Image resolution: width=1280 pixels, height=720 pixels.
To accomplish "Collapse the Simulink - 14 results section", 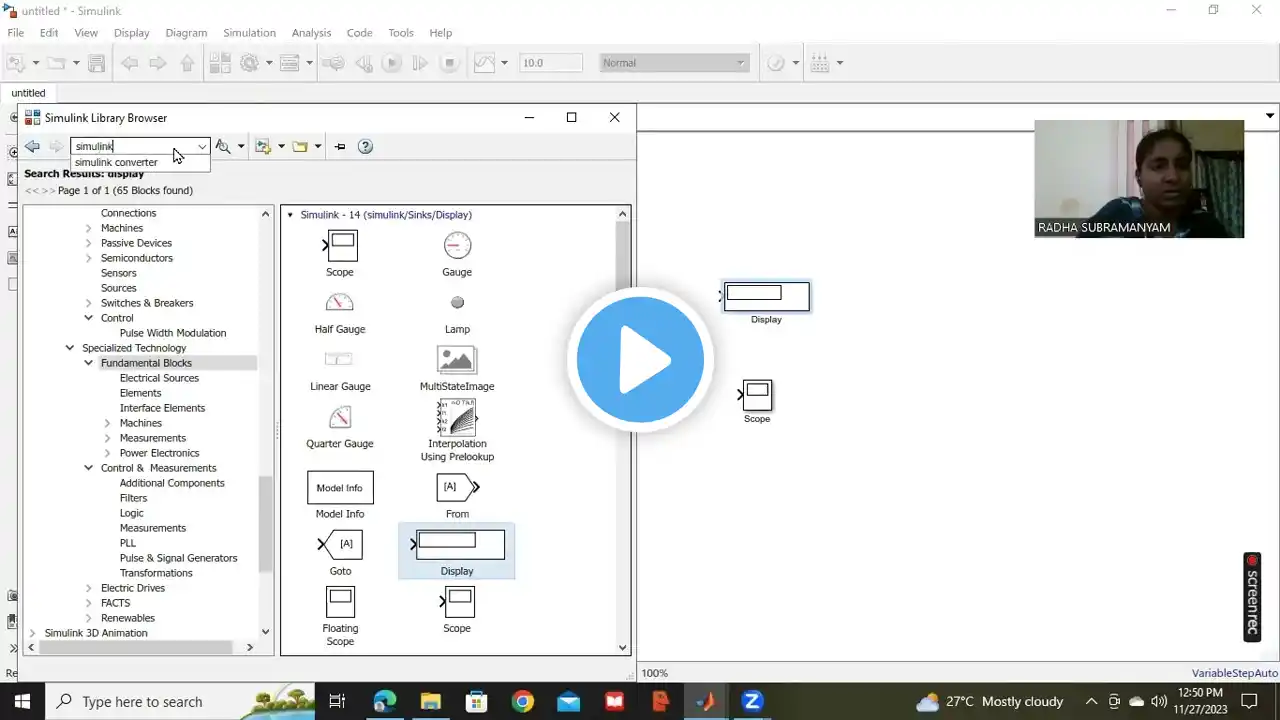I will tap(291, 215).
